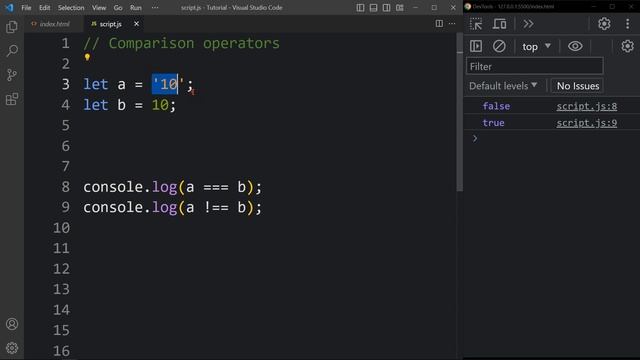Open the Source Control view
Screen dimensions: 640x360
click(x=12, y=75)
